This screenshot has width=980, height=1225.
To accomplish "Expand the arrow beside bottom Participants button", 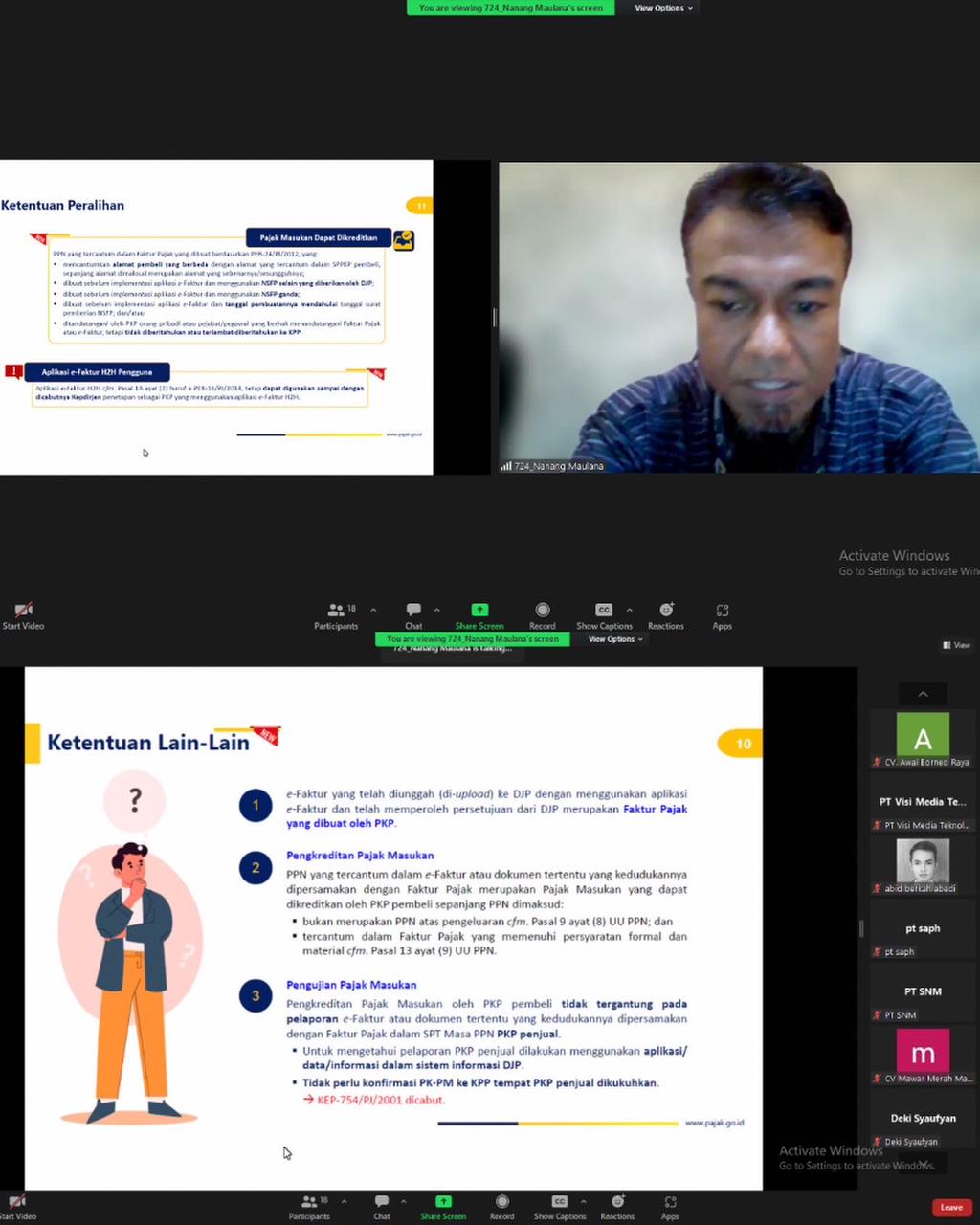I will tap(344, 1201).
